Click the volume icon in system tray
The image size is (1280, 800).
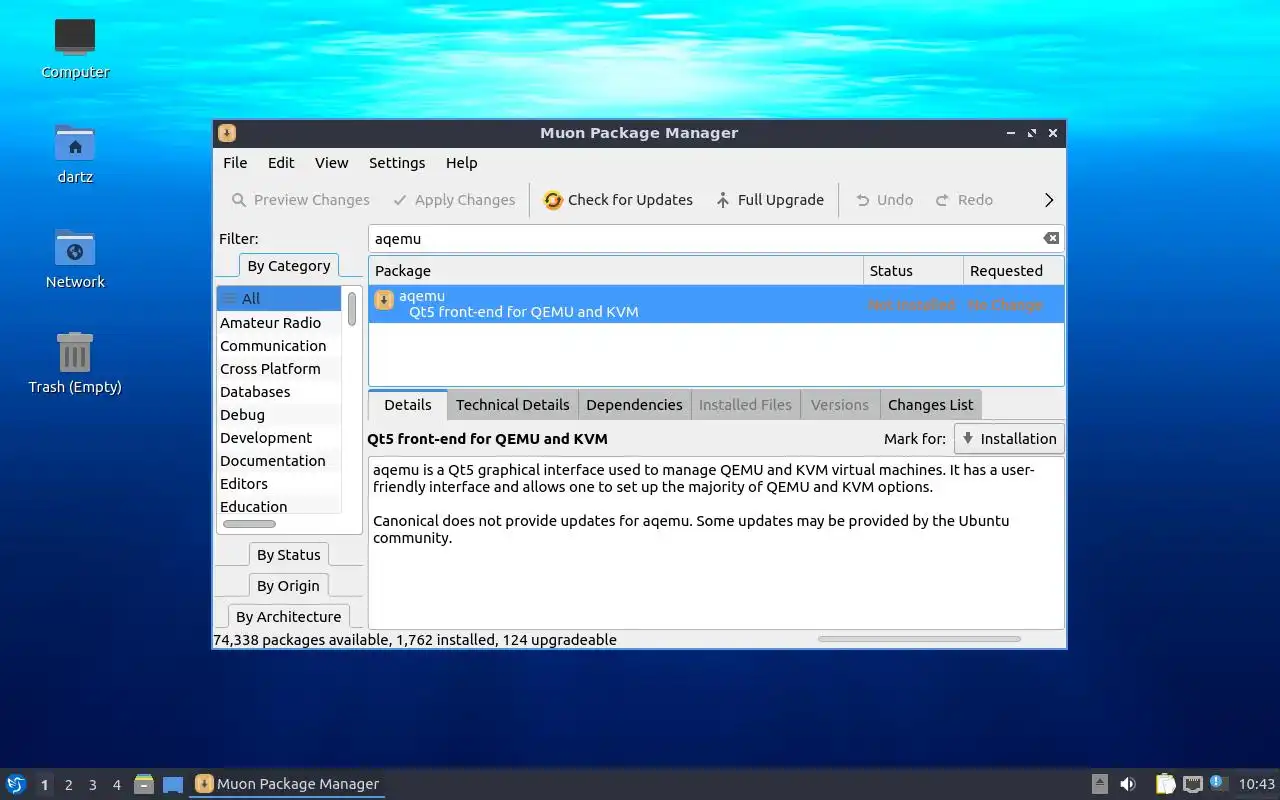(x=1128, y=784)
